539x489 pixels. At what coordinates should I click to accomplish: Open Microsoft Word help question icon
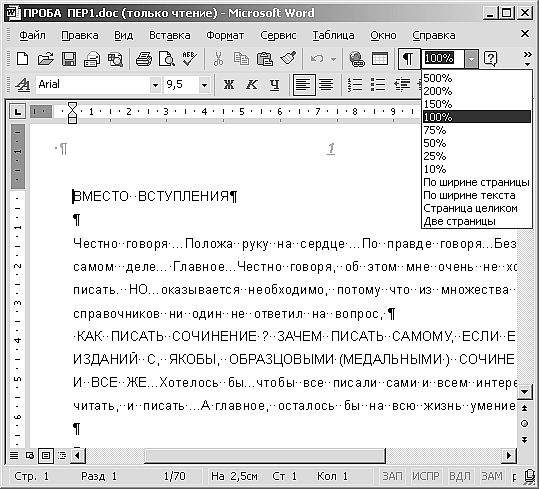click(x=490, y=59)
